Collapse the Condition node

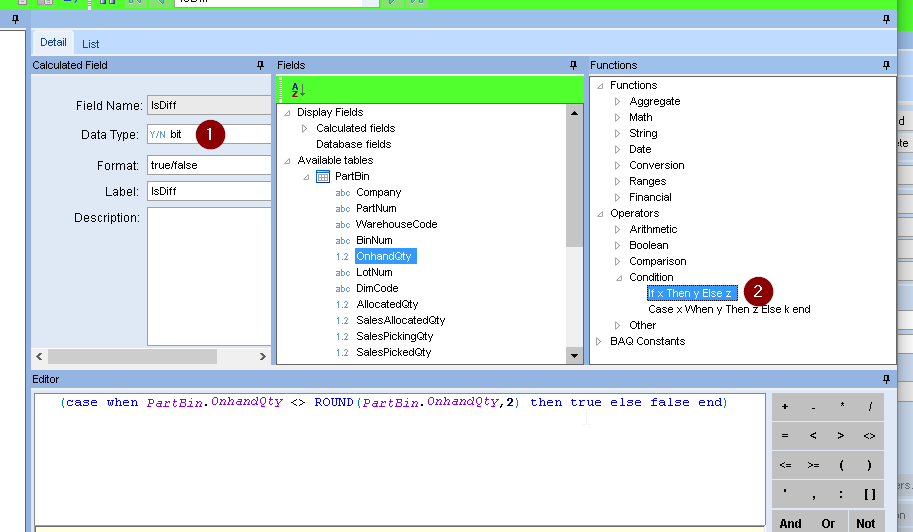coord(619,278)
